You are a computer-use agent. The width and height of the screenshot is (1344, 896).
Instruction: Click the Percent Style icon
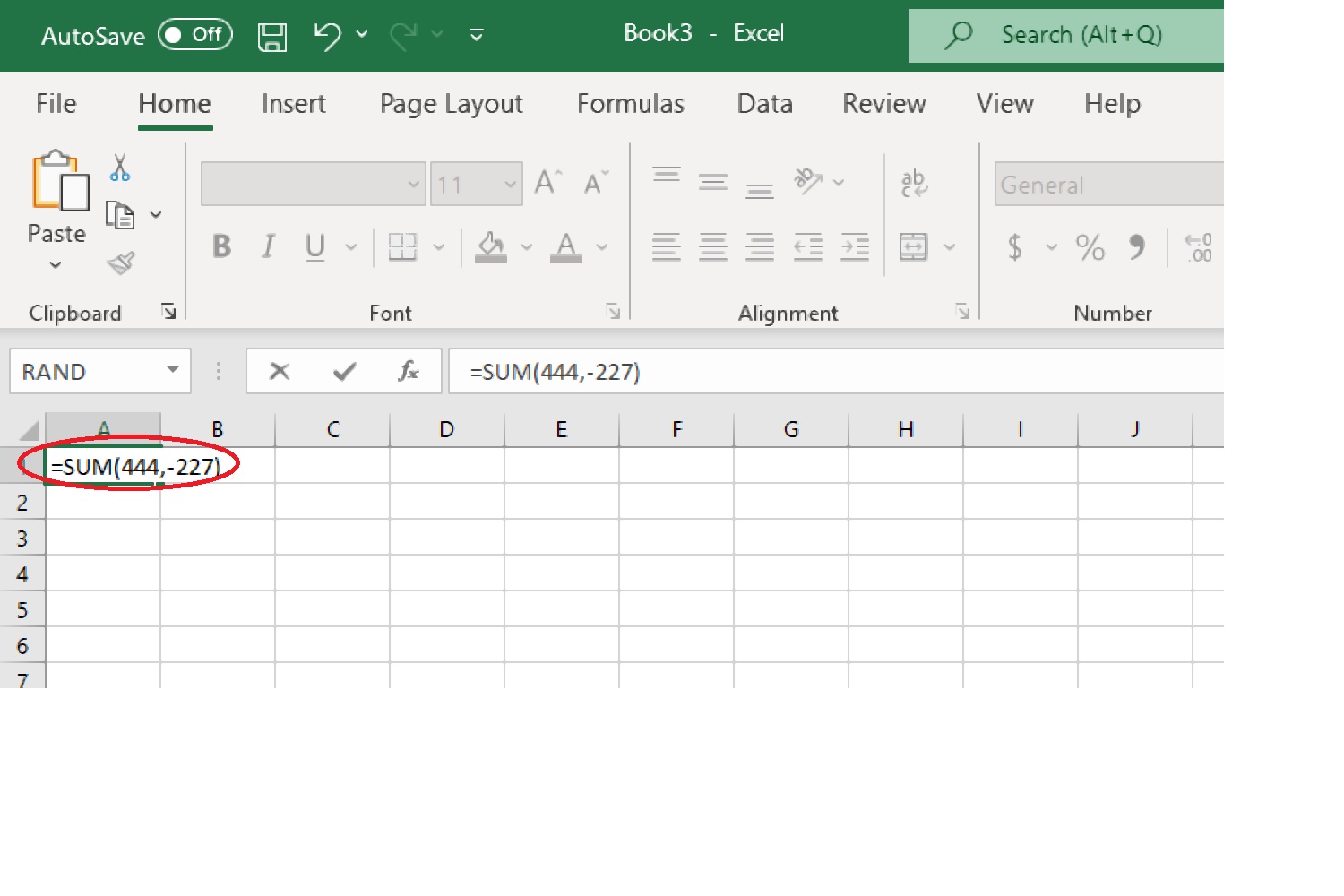point(1090,246)
